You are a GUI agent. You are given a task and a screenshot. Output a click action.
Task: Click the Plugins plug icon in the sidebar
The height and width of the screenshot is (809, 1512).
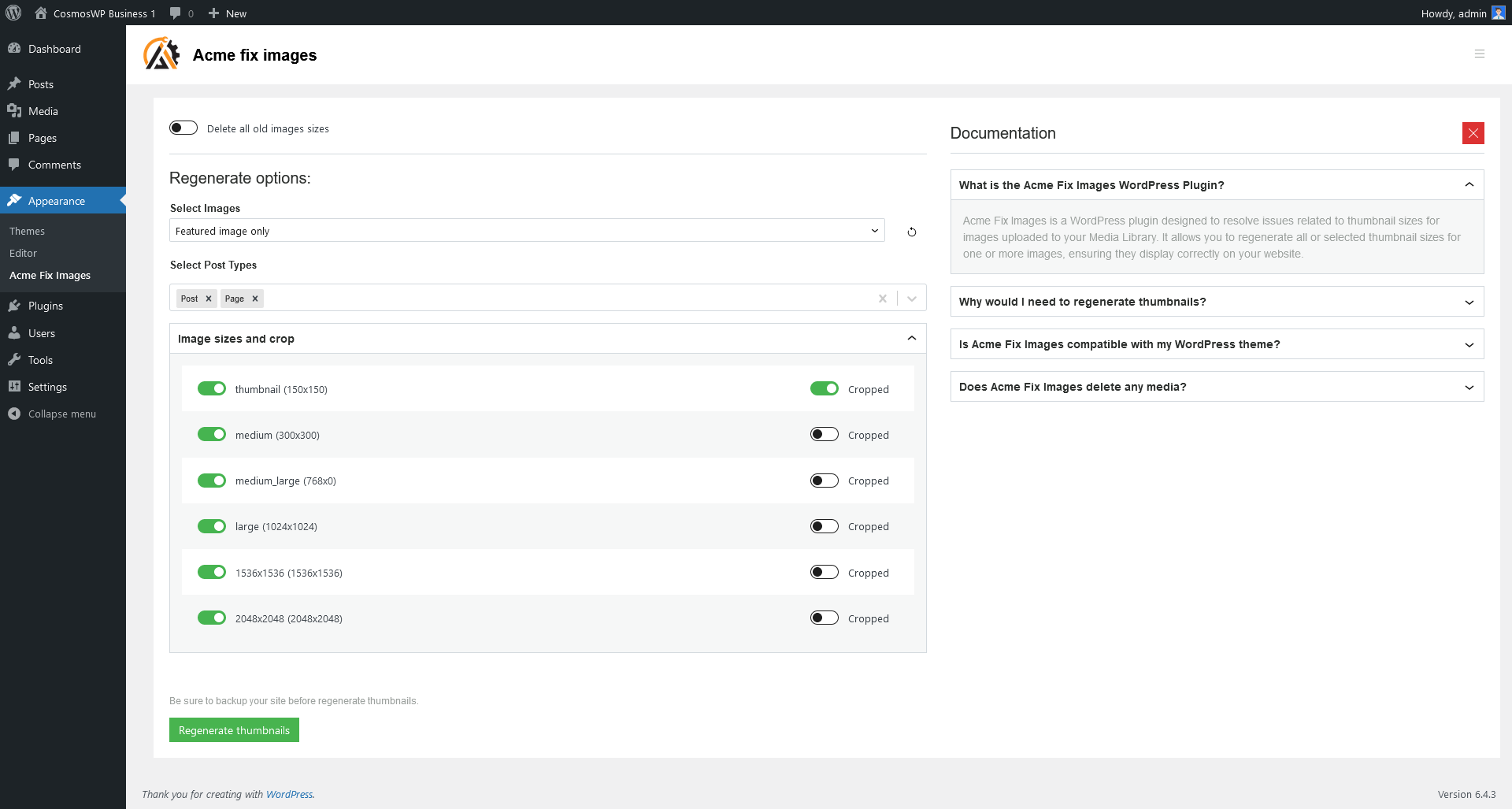14,305
